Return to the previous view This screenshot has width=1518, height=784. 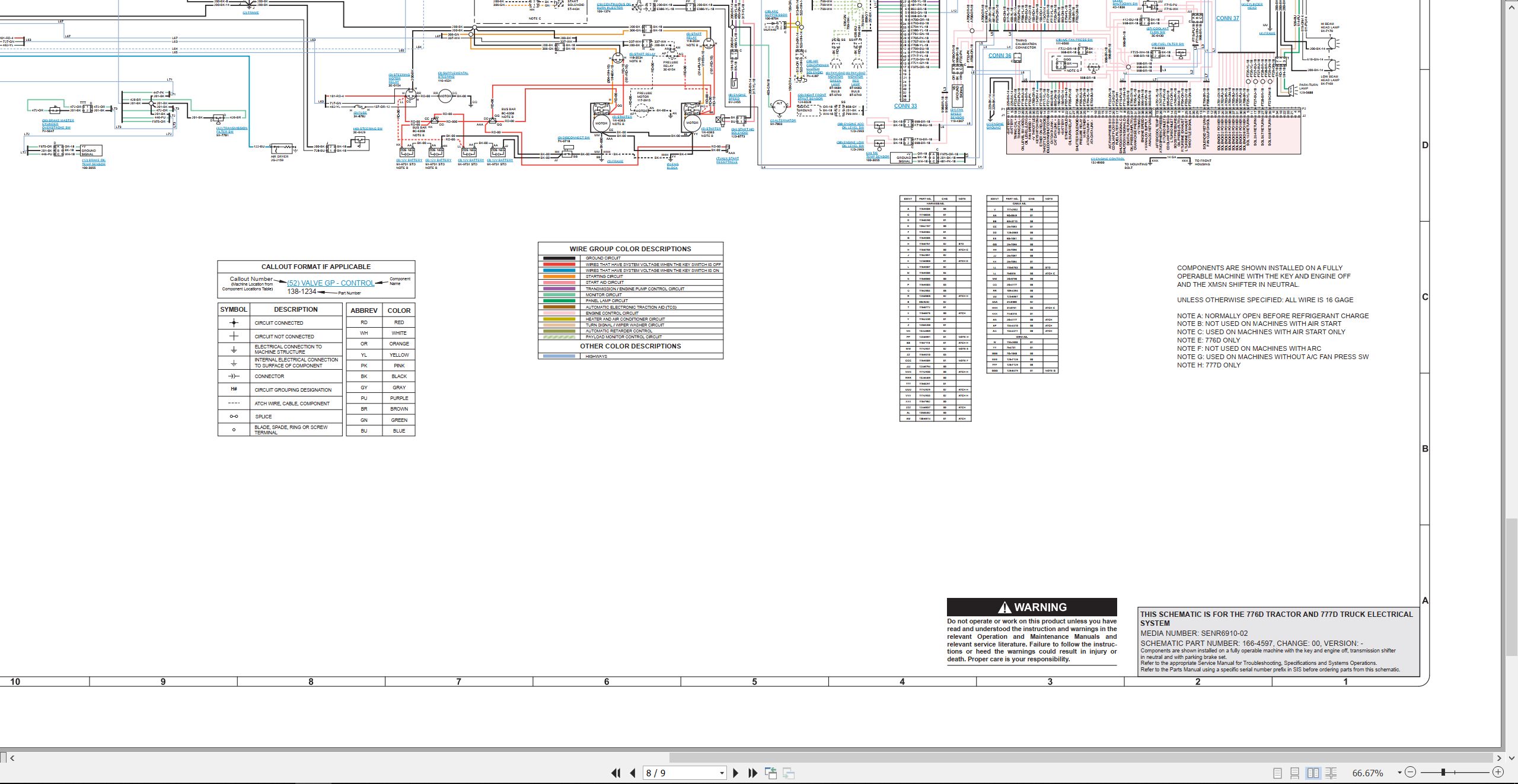tap(771, 773)
